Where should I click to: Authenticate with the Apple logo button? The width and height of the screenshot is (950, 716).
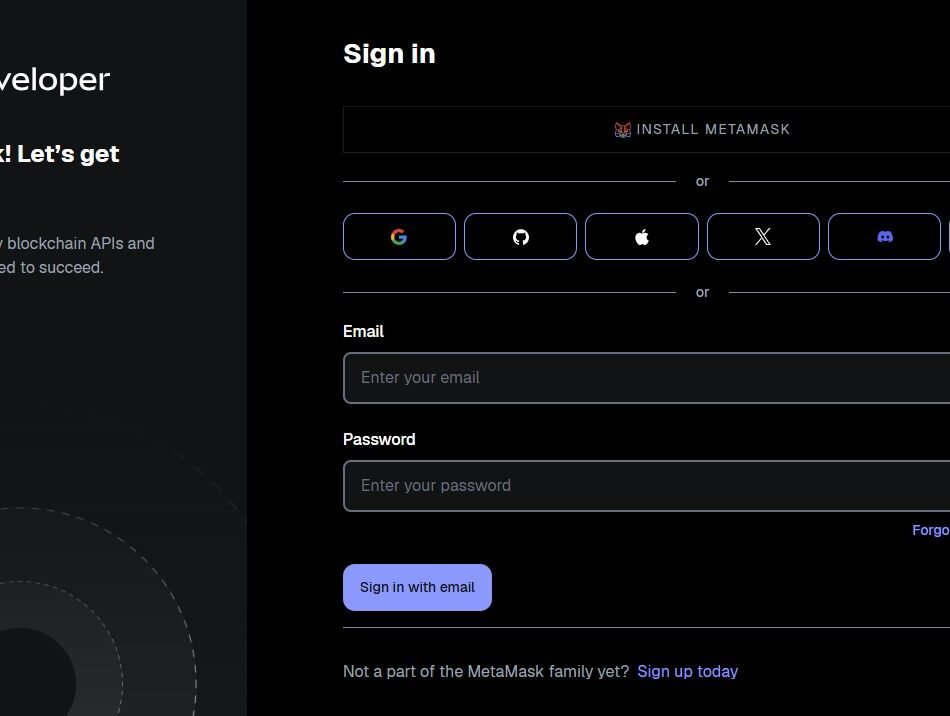641,236
